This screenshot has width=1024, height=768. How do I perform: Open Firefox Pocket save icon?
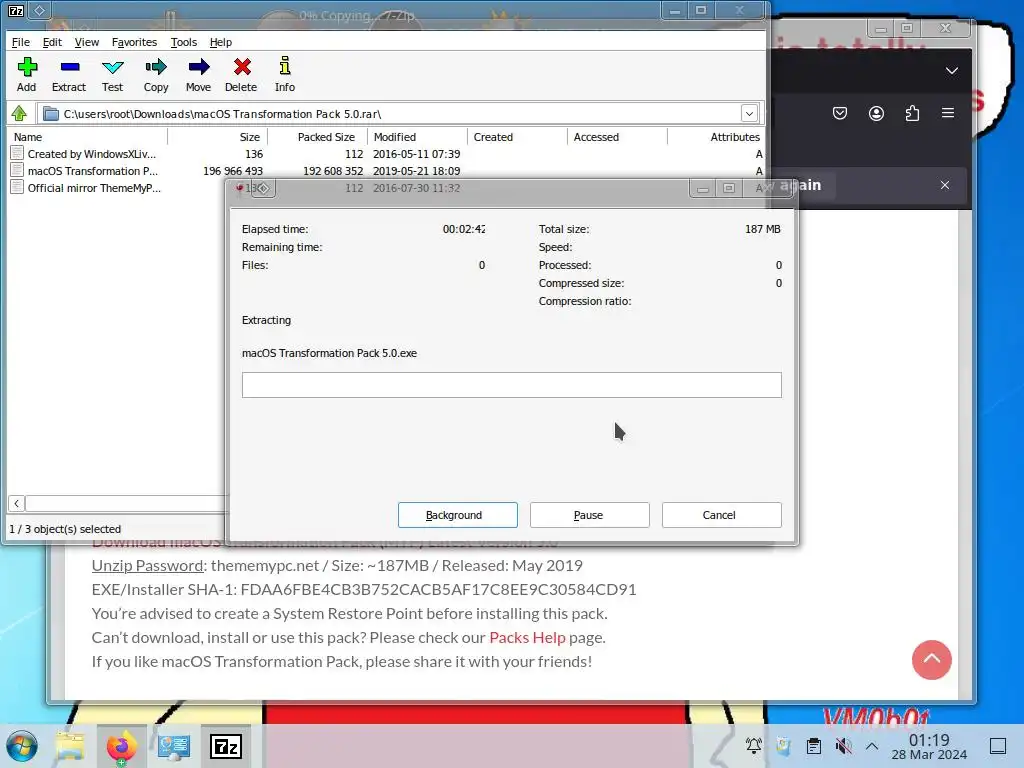(840, 114)
